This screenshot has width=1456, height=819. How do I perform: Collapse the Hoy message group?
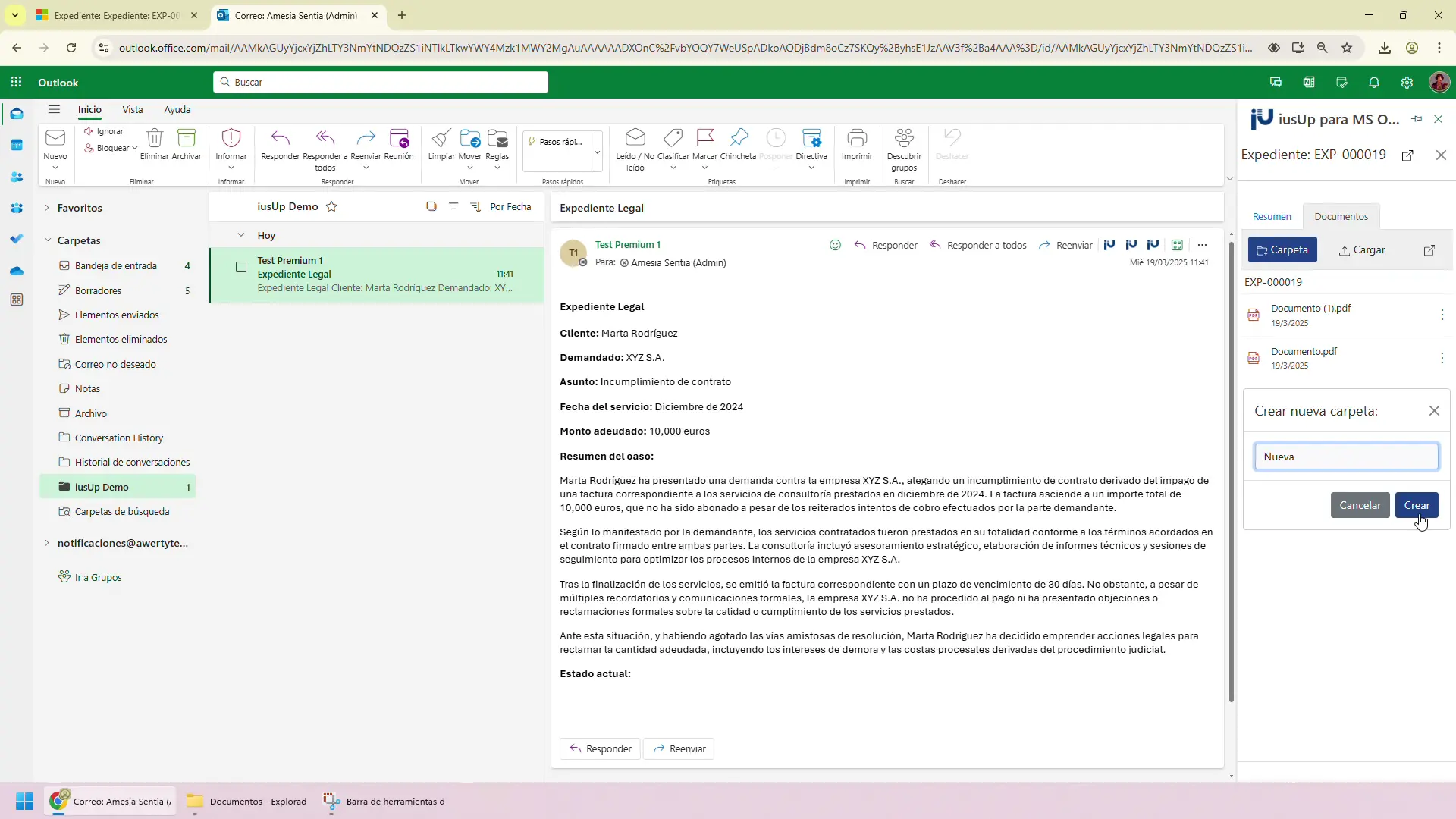click(241, 235)
